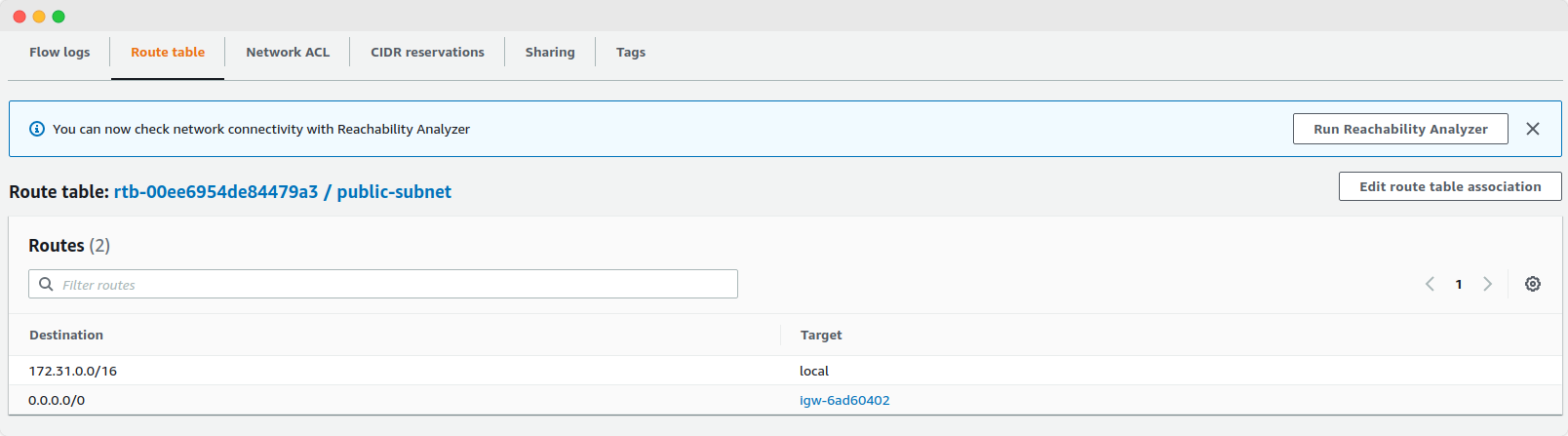Viewport: 1568px width, 436px height.
Task: Click the Routes (2) heading
Action: coord(69,246)
